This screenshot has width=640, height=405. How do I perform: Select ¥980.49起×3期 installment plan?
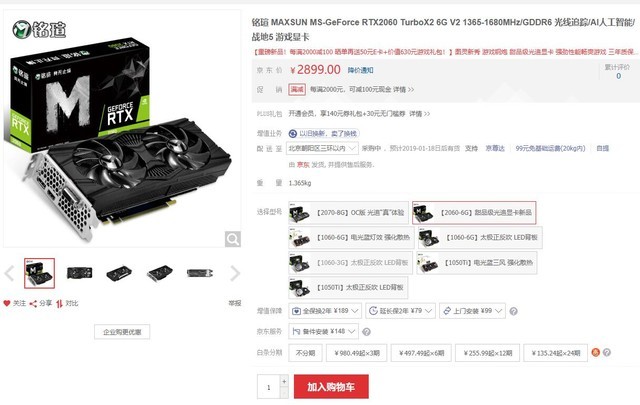click(357, 353)
